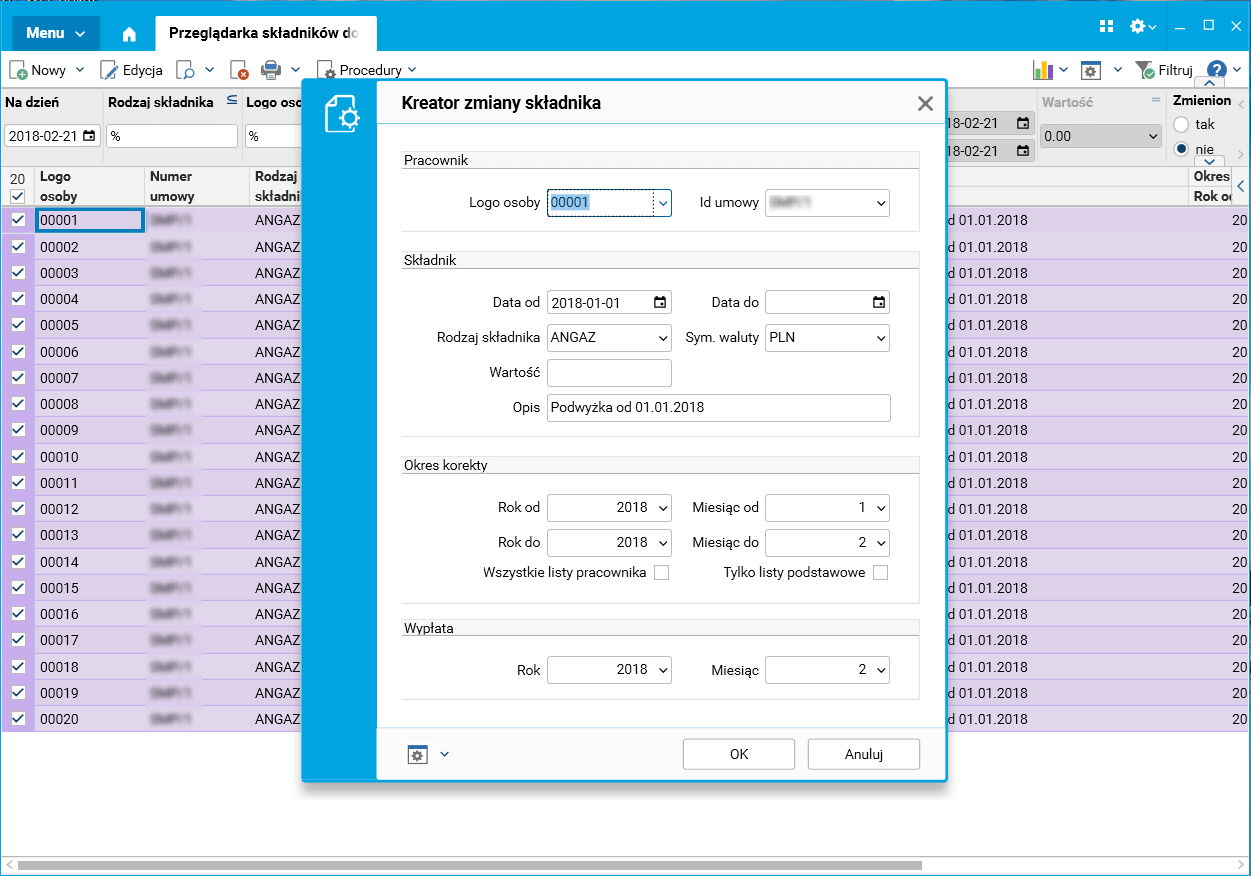This screenshot has width=1251, height=876.
Task: Open calendar picker in Na dzień field
Action: pos(90,136)
